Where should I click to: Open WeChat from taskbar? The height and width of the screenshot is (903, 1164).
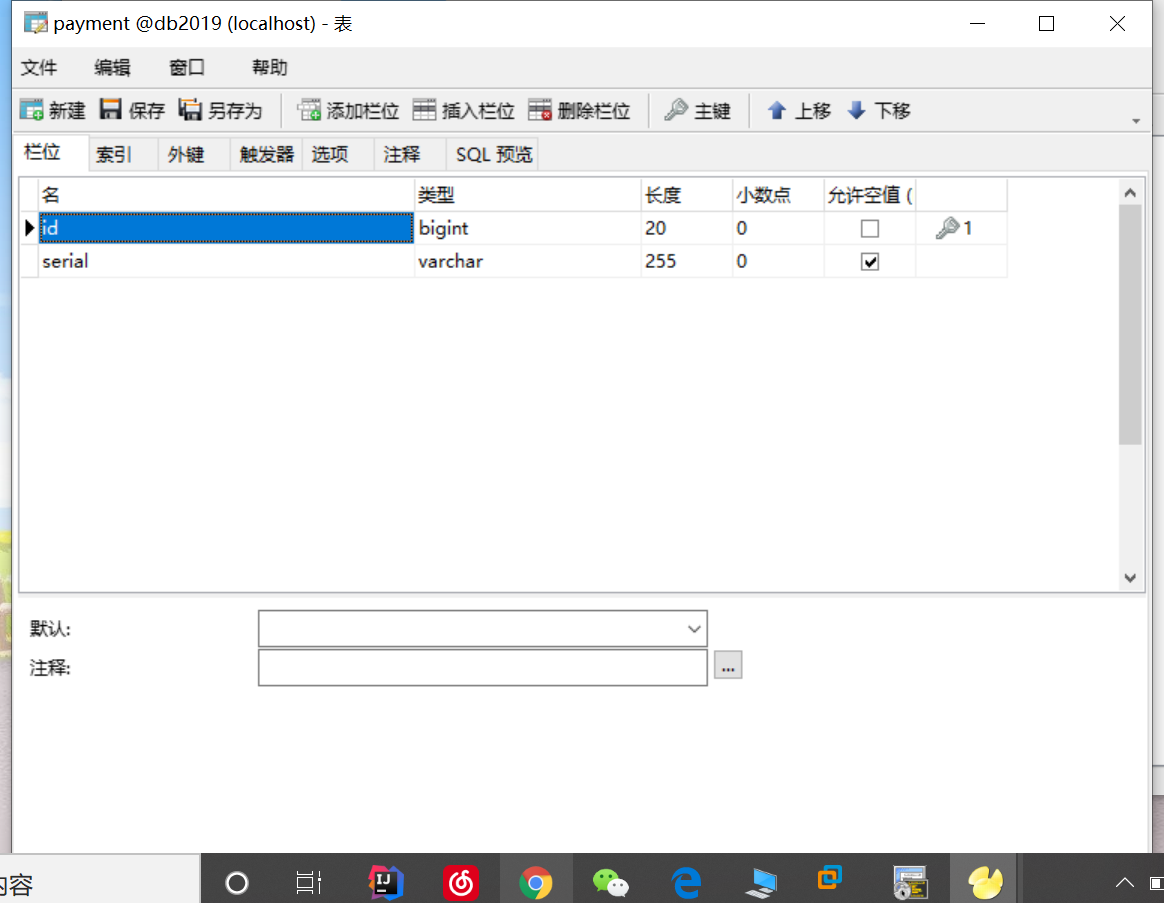(x=611, y=883)
